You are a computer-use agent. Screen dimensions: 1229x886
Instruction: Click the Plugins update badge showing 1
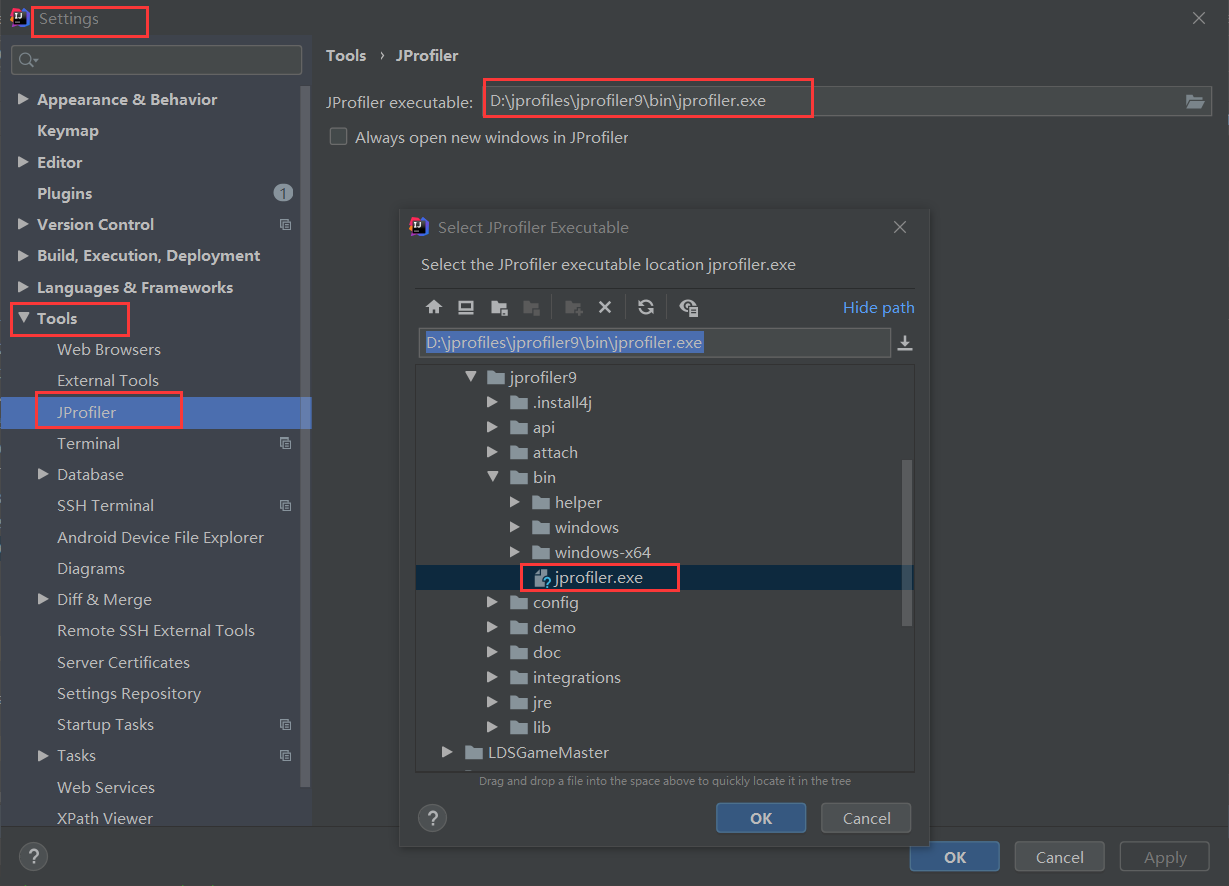[x=283, y=193]
